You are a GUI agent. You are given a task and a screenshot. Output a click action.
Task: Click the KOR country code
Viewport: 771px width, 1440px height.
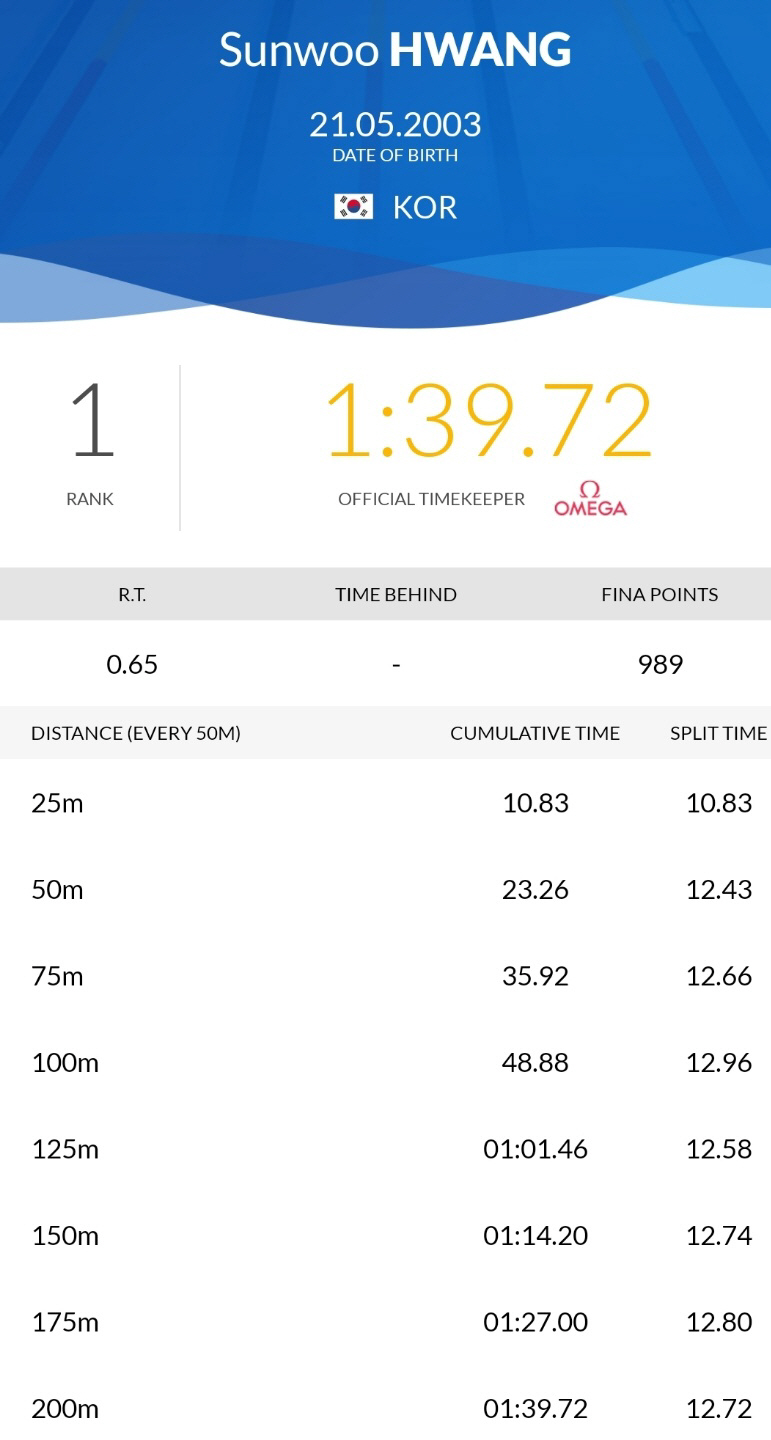425,207
